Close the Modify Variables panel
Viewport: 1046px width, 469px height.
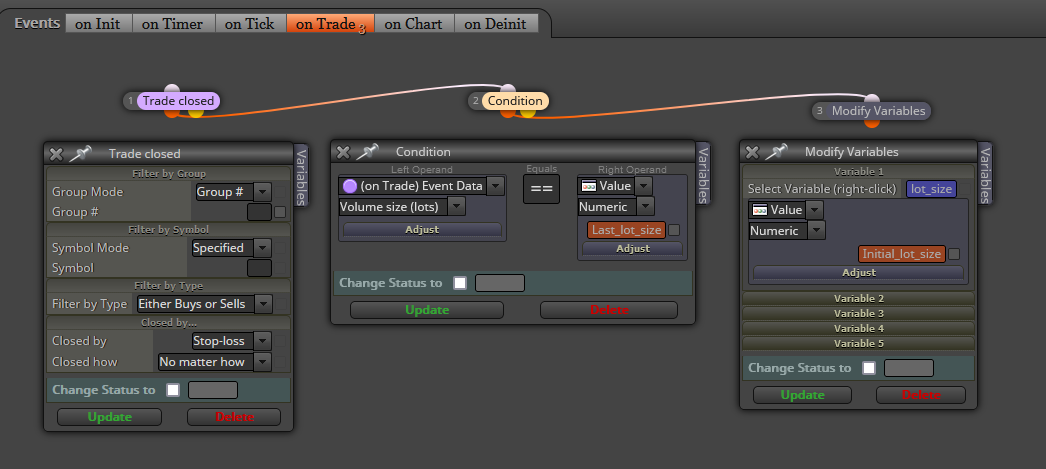(x=752, y=152)
